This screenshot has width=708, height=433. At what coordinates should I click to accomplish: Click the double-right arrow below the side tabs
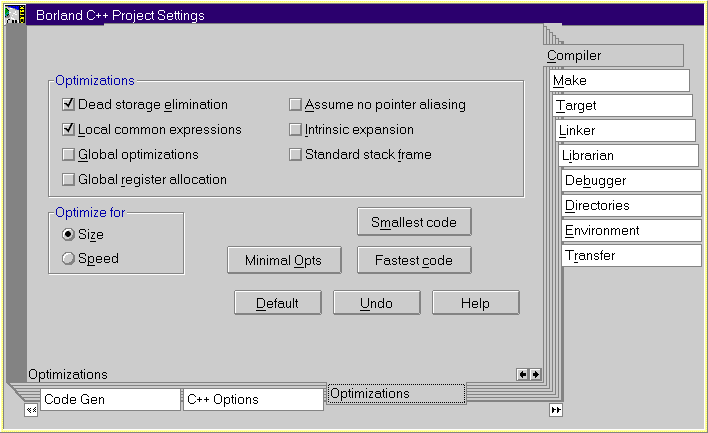[556, 410]
